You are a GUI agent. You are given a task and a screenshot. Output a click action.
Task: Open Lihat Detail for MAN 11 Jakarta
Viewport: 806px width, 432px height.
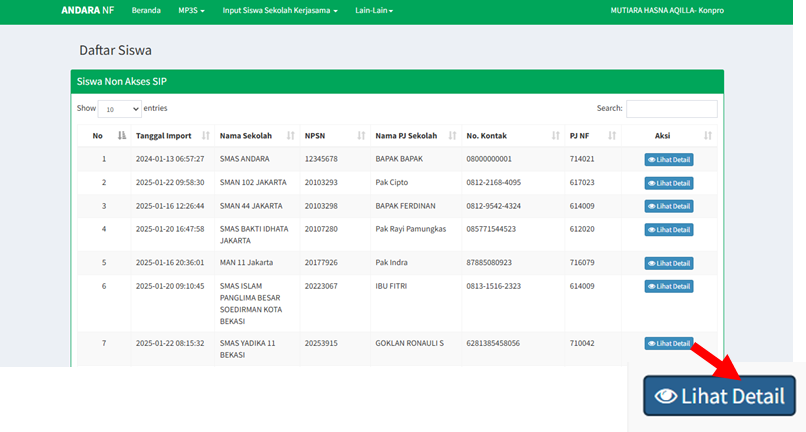tap(668, 263)
